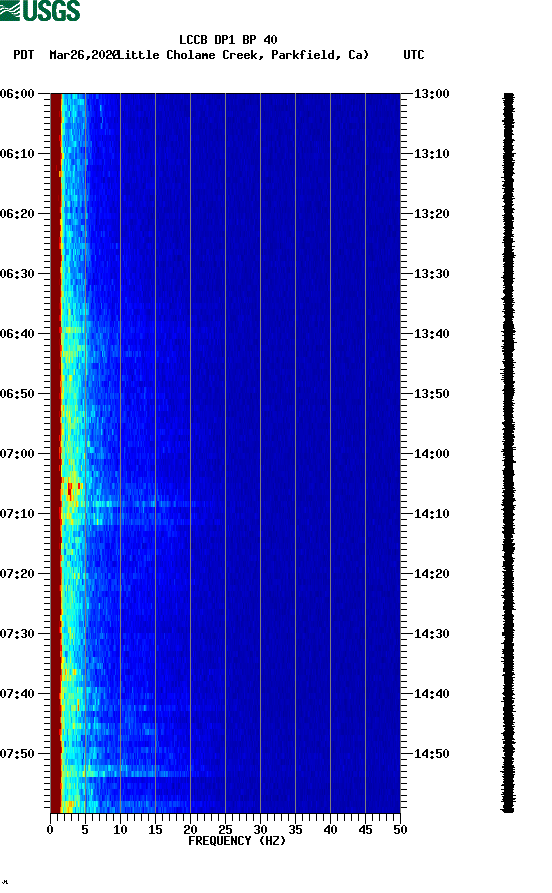Click the 50 Hz frequency tick label
Screen dimensions: 552x893
[x=400, y=830]
